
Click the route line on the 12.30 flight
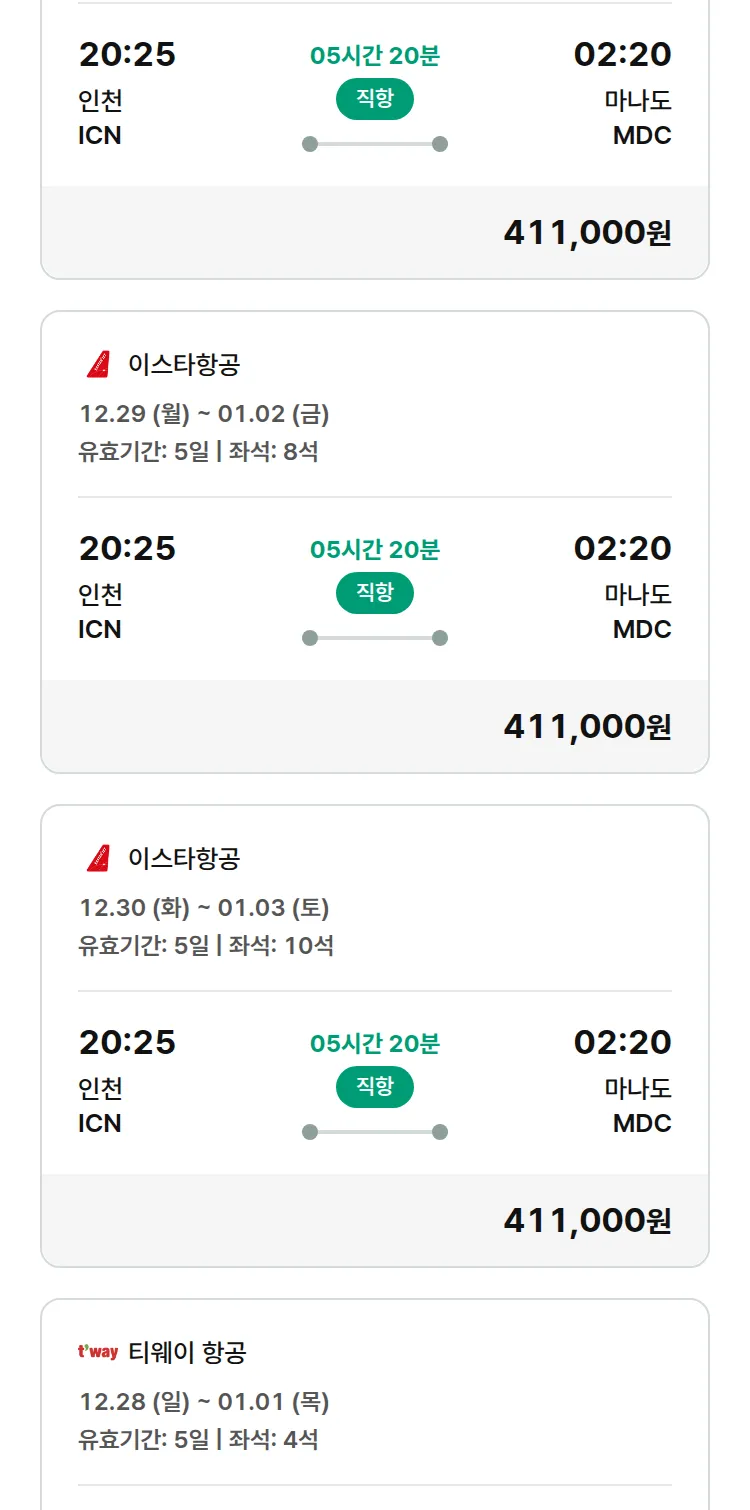pos(375,1132)
